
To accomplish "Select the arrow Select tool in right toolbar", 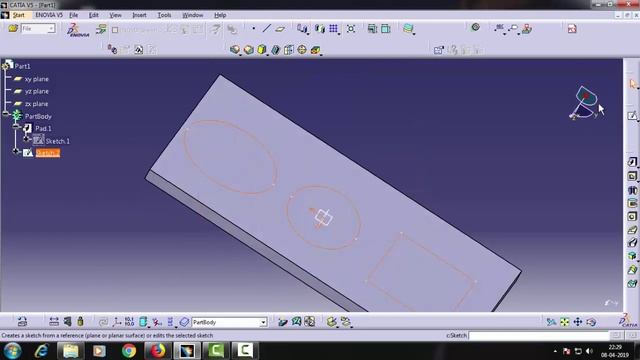I will tap(632, 84).
